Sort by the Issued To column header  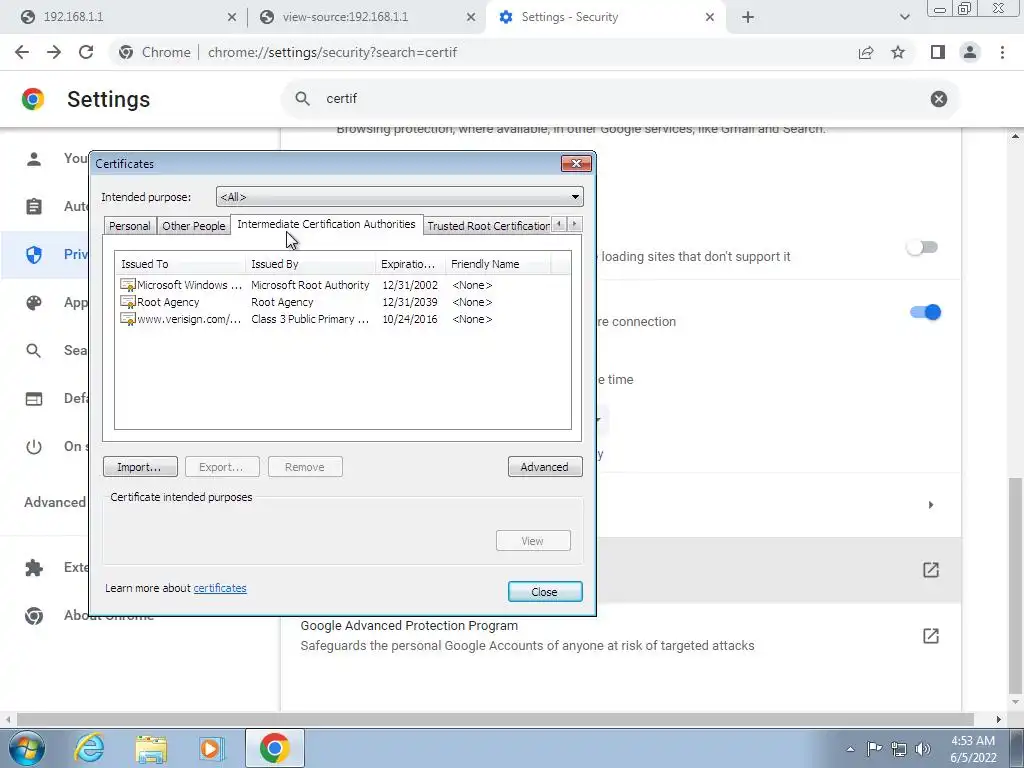click(180, 264)
